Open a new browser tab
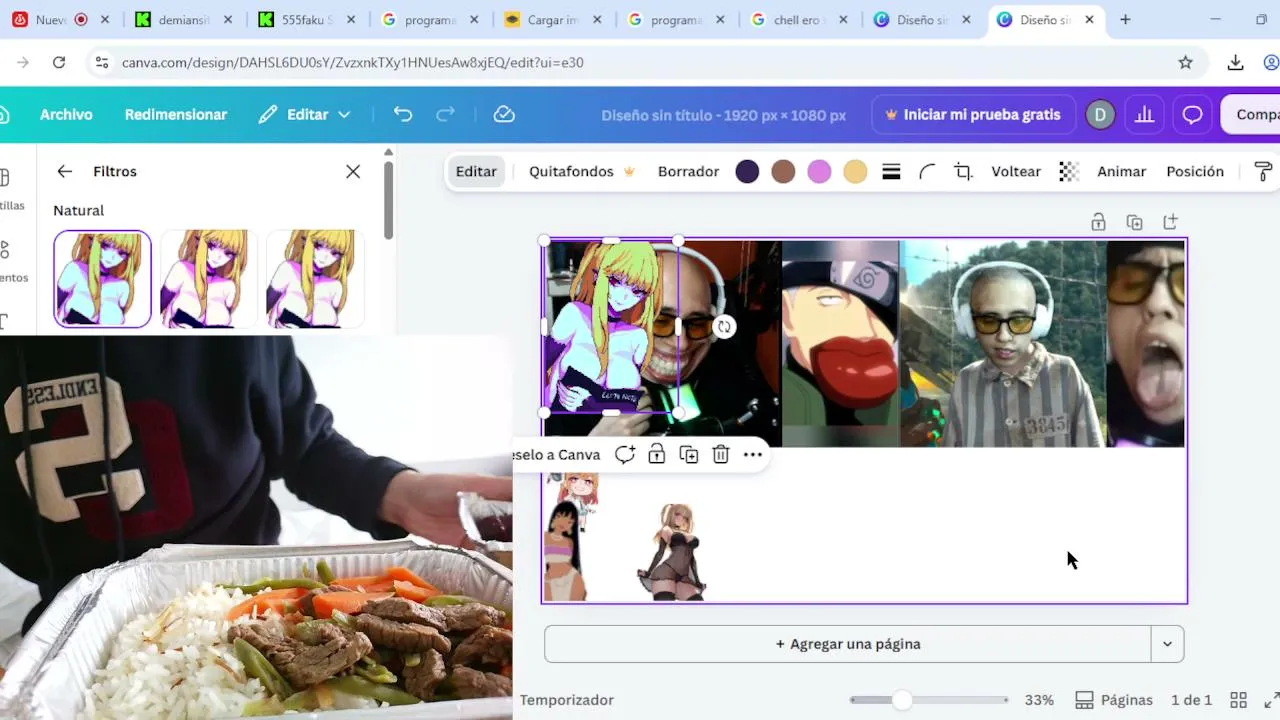This screenshot has height=720, width=1280. tap(1125, 19)
